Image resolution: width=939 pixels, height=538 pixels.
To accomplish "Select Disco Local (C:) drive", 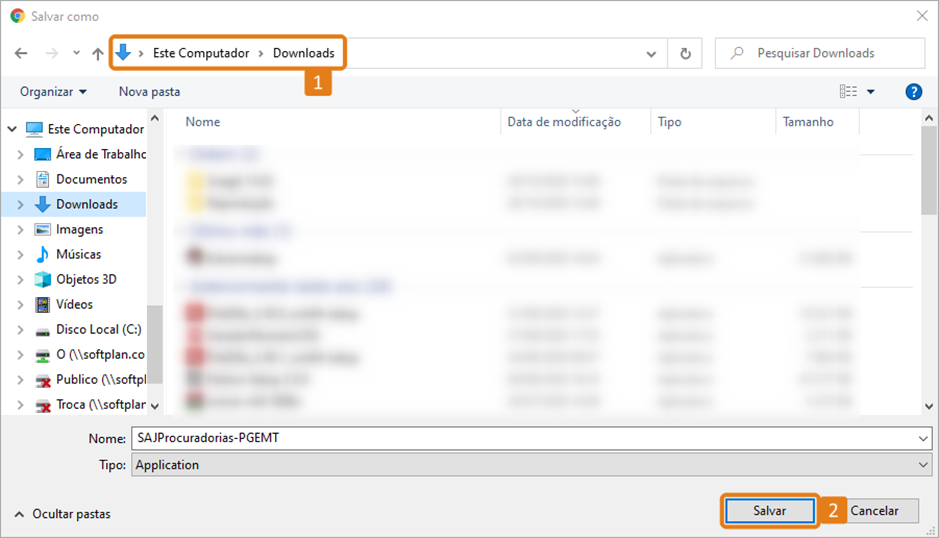I will point(98,329).
